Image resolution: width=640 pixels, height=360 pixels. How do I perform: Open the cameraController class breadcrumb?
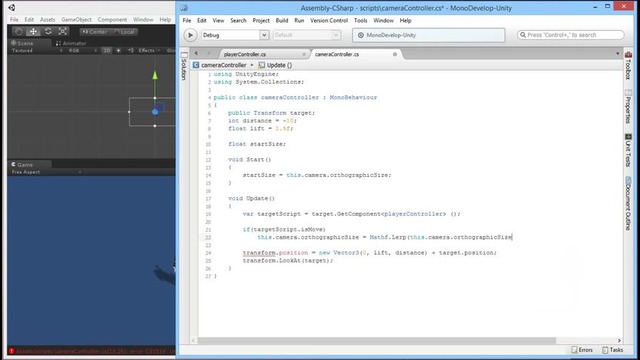[220, 65]
